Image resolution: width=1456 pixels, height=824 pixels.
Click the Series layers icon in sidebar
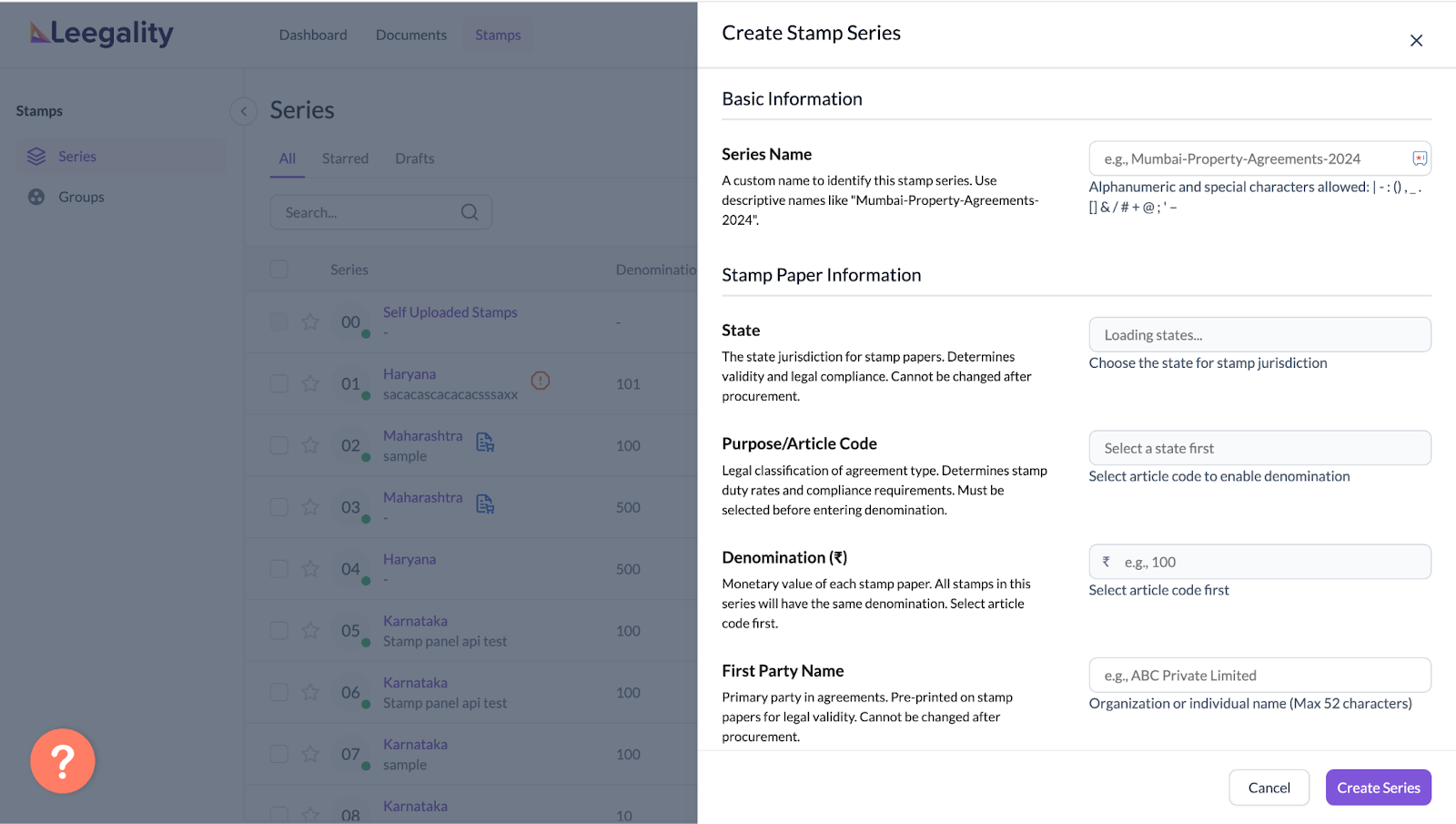36,157
